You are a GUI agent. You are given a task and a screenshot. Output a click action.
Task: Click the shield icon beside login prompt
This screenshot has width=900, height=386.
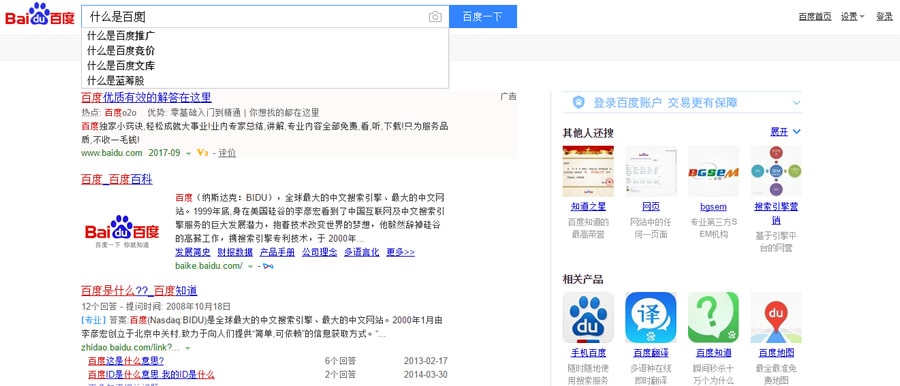click(579, 103)
